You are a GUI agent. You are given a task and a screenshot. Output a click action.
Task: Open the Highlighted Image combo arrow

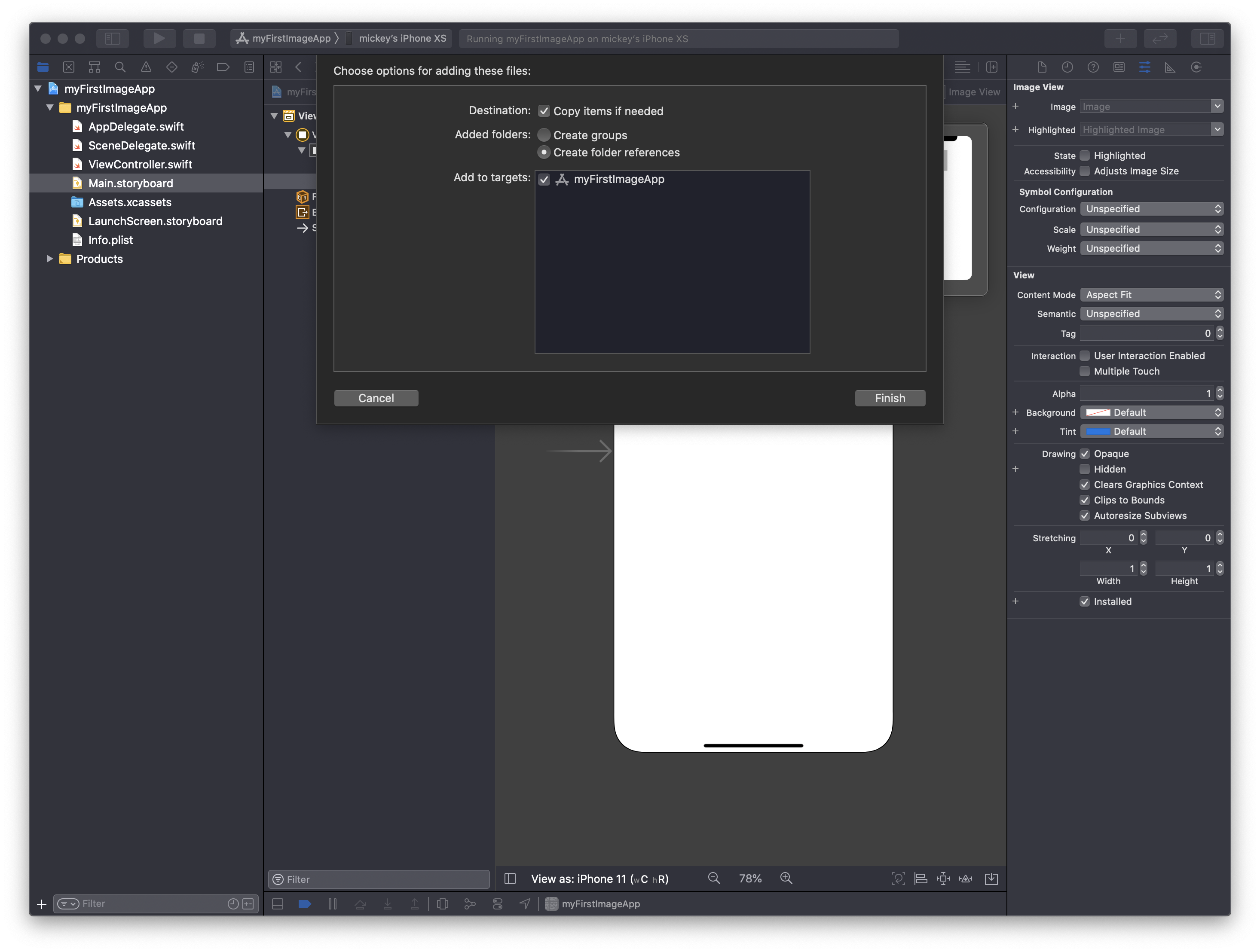point(1217,129)
